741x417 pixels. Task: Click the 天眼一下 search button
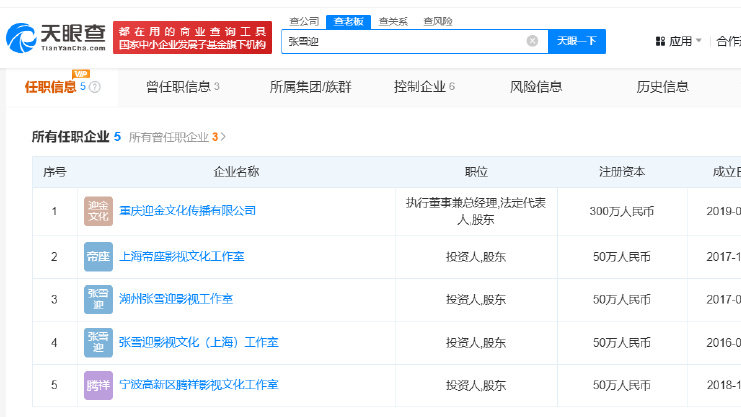(x=577, y=41)
